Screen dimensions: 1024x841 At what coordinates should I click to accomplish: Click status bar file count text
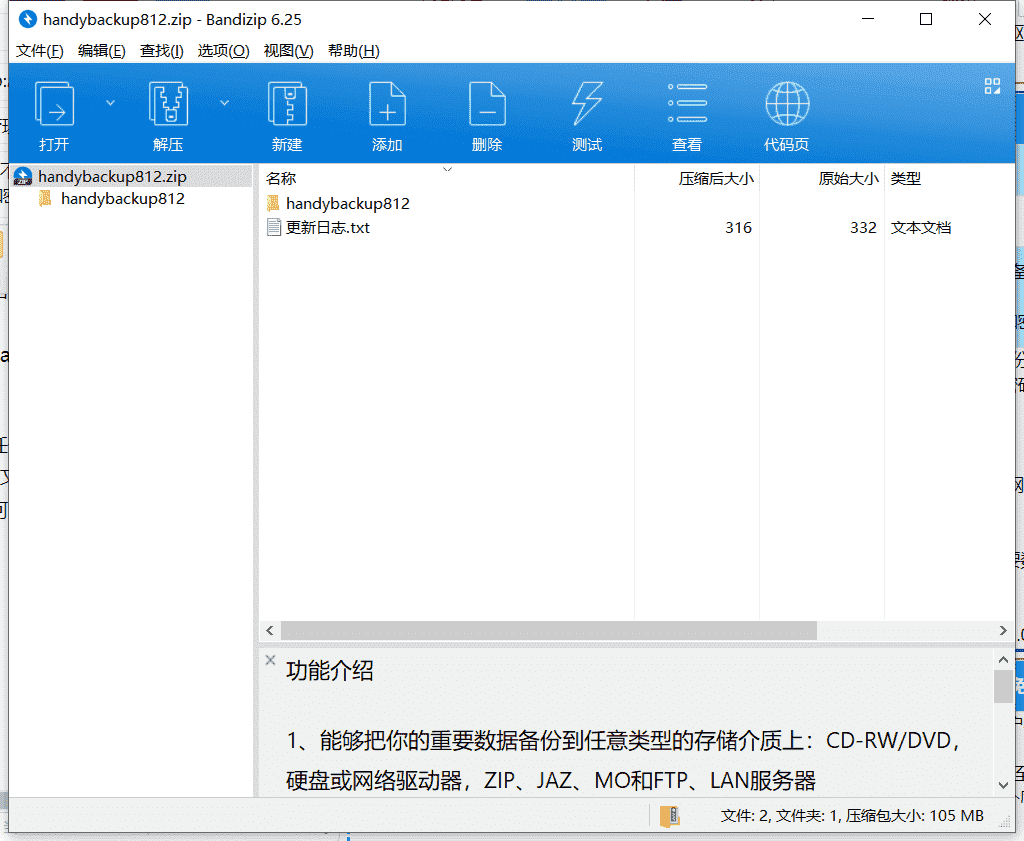click(852, 816)
